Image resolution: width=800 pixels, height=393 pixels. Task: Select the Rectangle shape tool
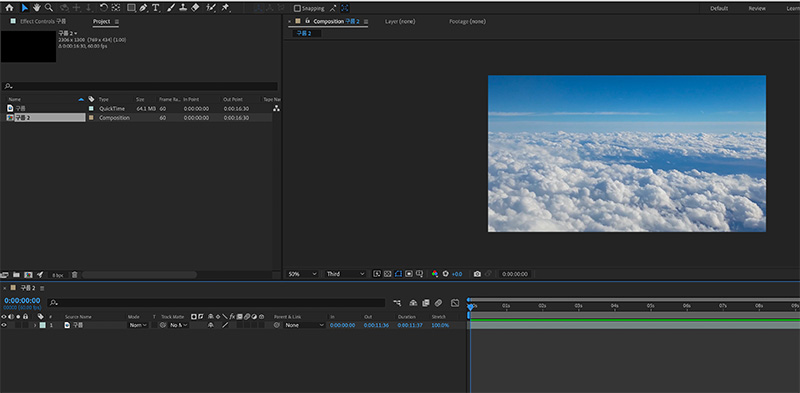click(x=131, y=8)
